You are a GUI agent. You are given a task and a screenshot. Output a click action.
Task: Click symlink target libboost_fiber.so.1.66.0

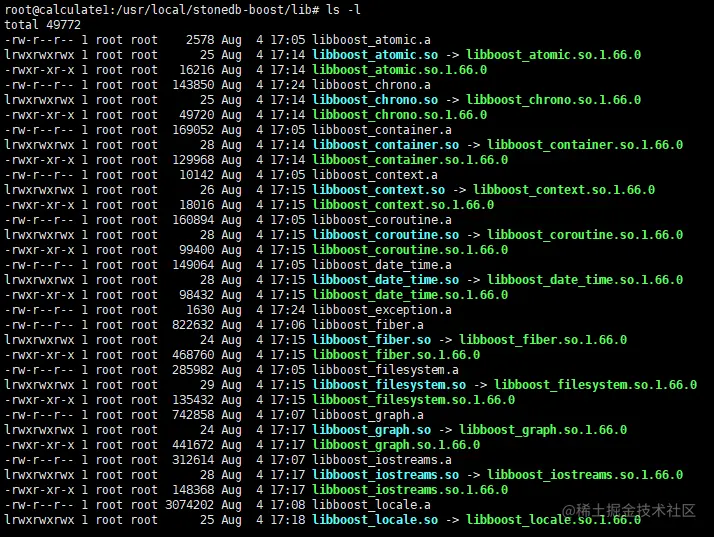543,341
